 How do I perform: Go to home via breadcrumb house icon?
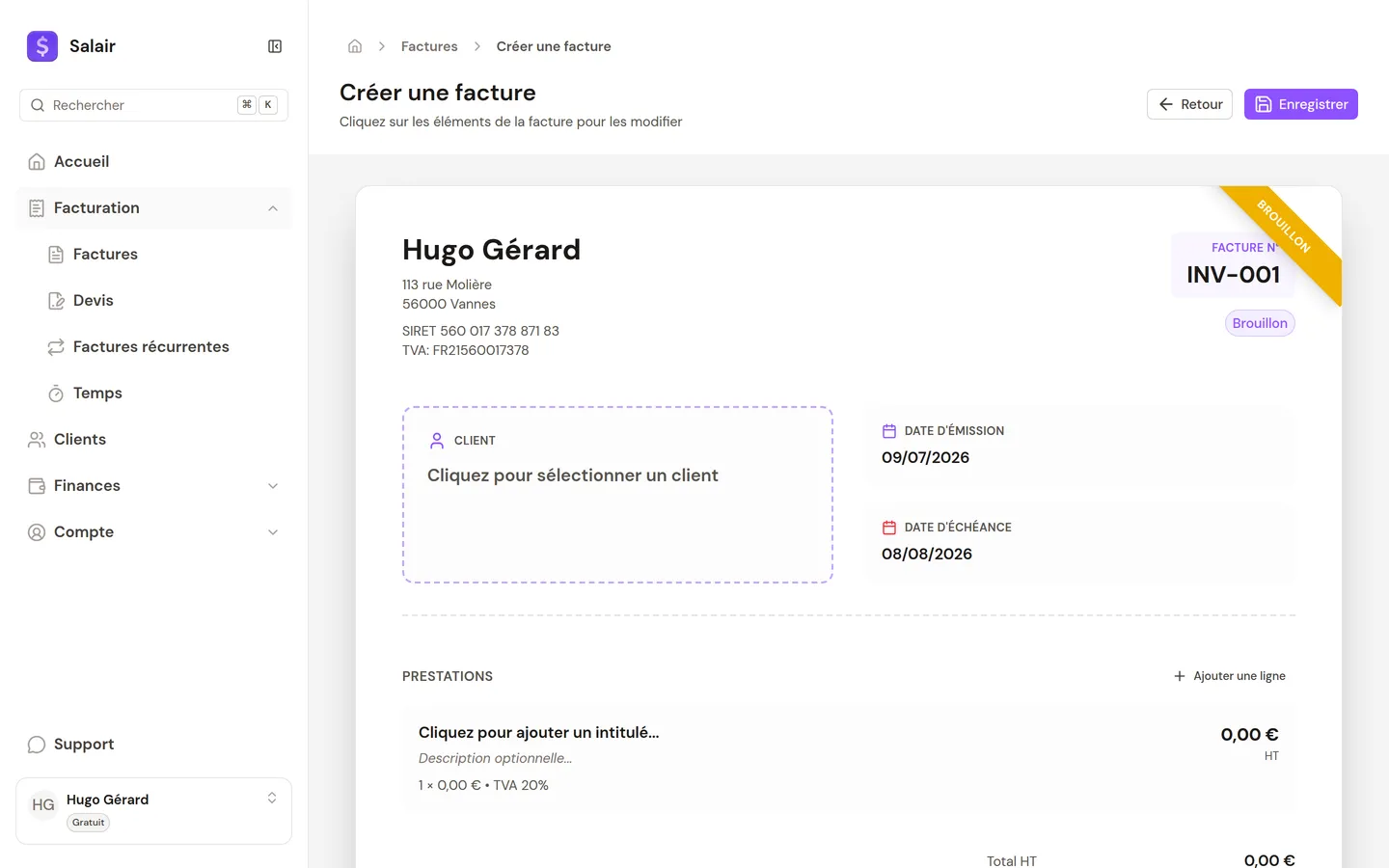click(x=355, y=46)
